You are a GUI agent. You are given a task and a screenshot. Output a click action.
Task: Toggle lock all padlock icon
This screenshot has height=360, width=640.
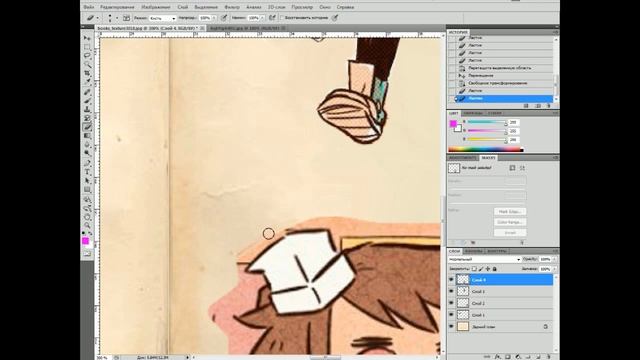click(x=495, y=269)
